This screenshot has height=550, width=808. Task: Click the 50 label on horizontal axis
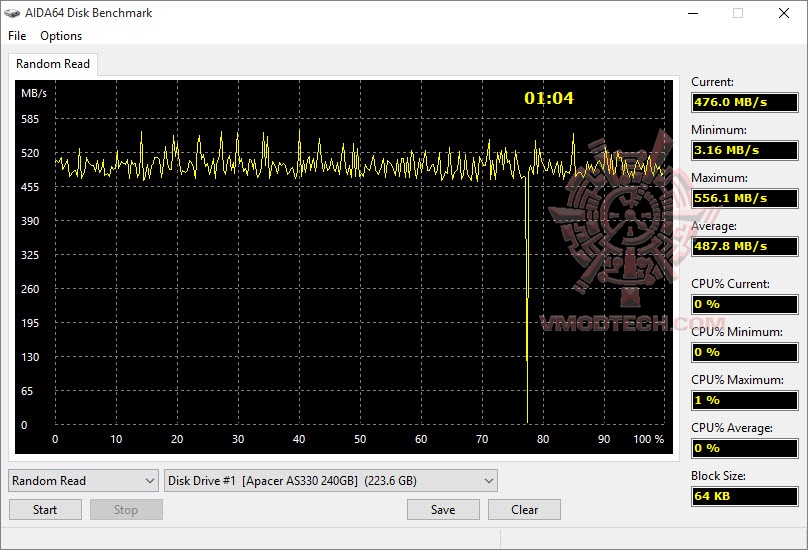(360, 439)
